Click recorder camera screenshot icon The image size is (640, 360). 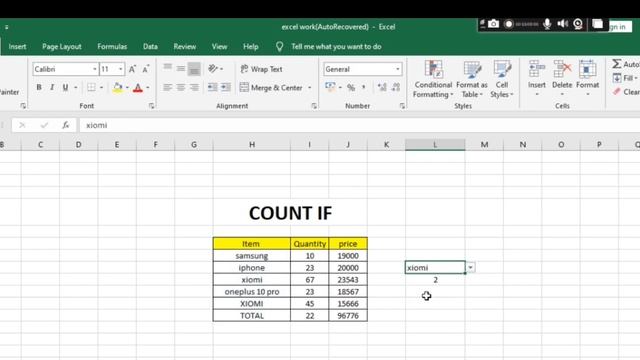[493, 24]
